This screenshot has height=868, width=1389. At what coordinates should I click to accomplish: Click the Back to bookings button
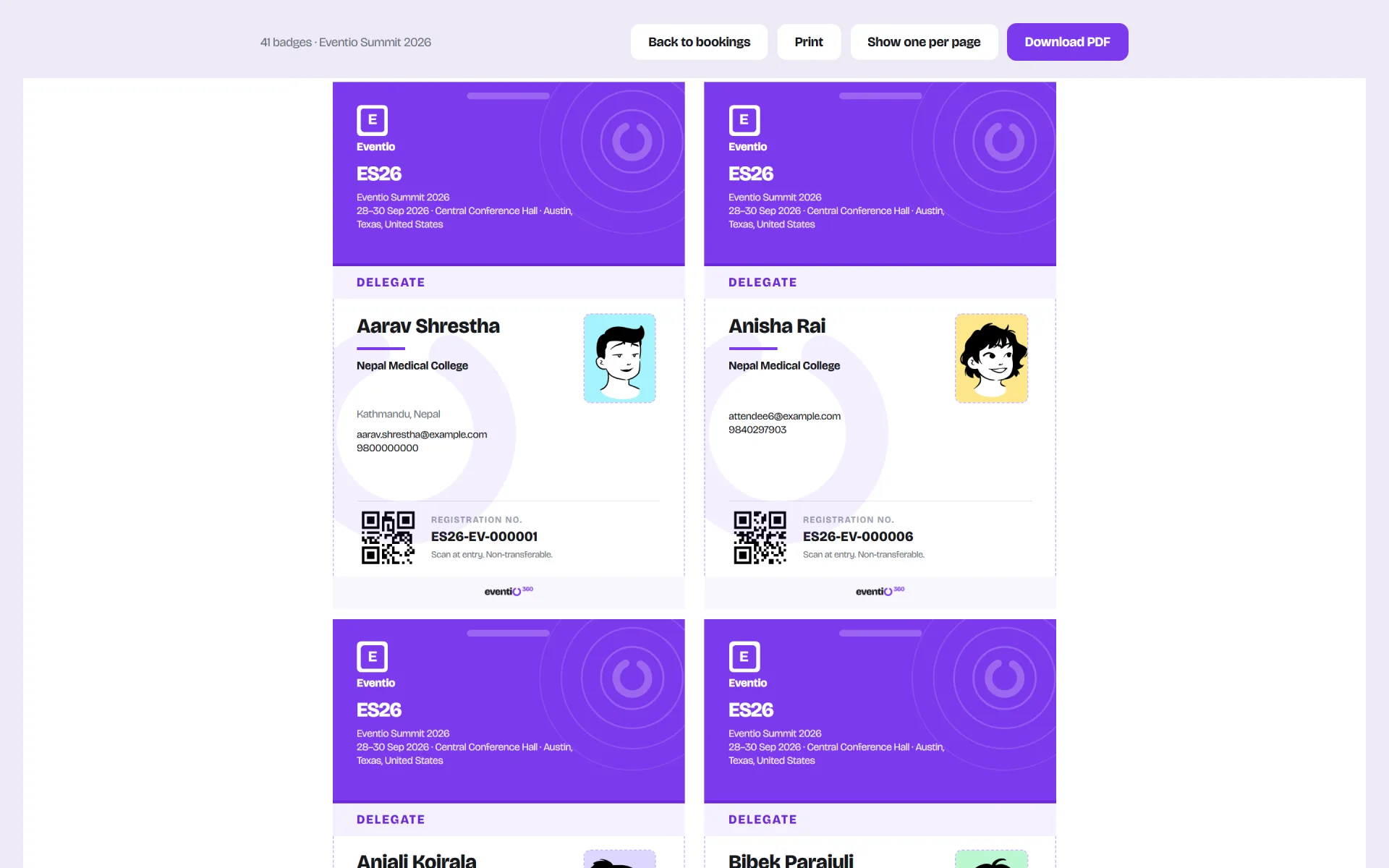coord(699,42)
